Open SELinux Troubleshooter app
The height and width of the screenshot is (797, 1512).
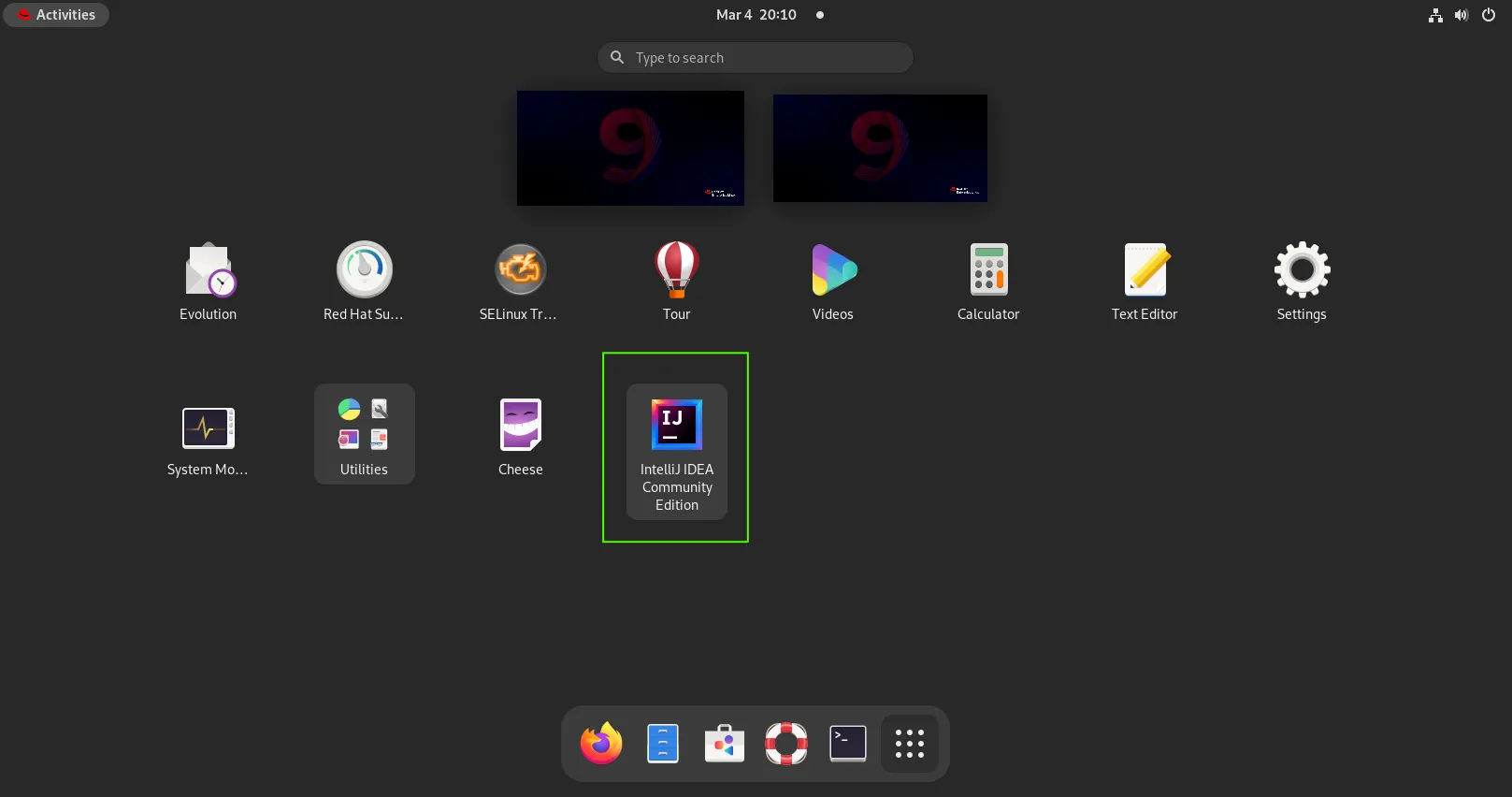point(520,281)
